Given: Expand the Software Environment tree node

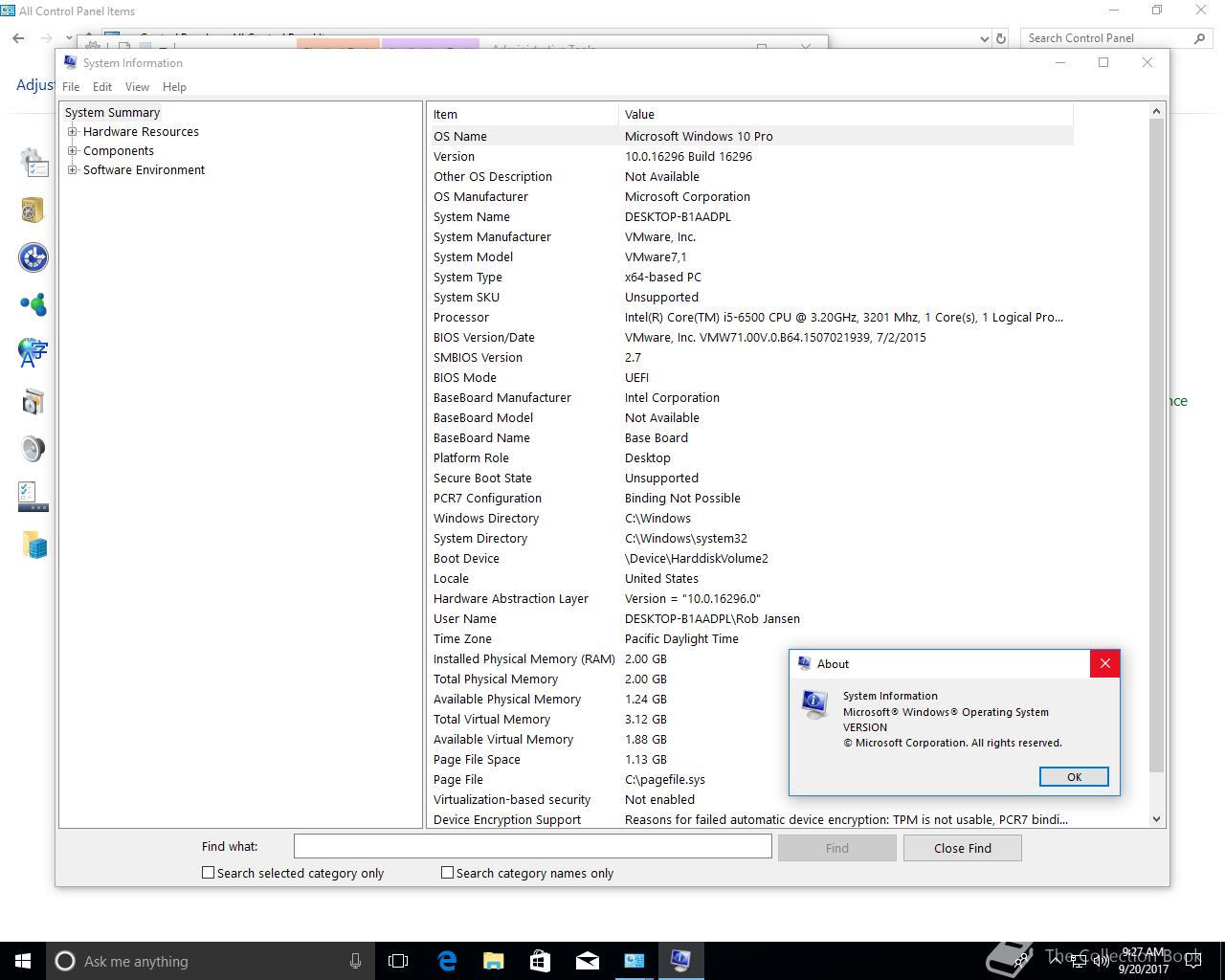Looking at the screenshot, I should 73,170.
